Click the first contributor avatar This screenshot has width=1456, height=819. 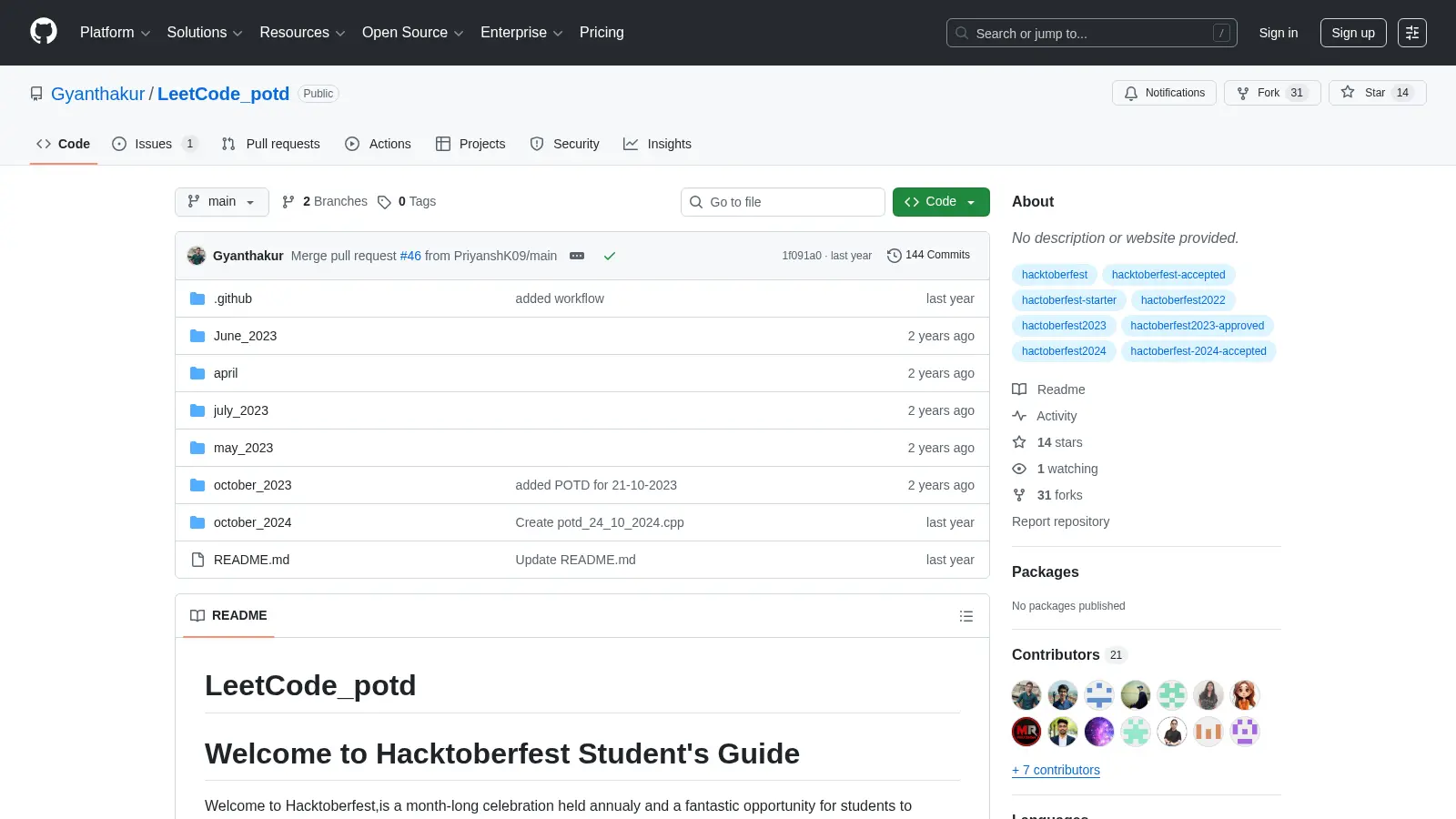click(x=1026, y=695)
